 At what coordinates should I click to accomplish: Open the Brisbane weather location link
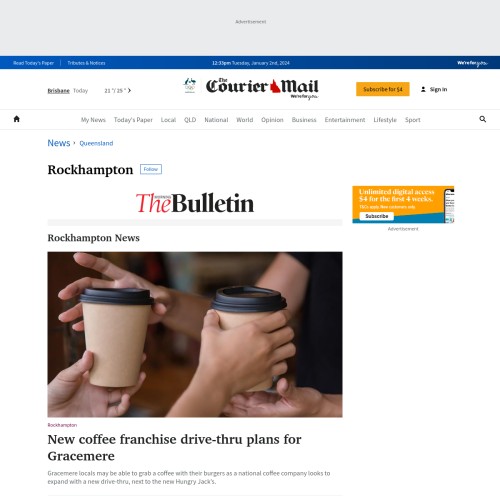(58, 91)
